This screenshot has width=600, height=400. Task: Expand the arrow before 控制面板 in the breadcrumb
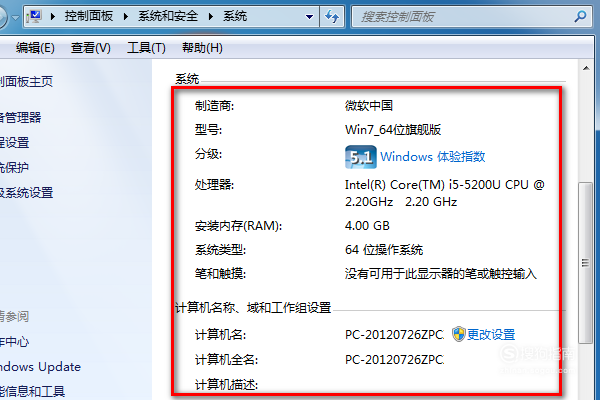click(x=53, y=16)
